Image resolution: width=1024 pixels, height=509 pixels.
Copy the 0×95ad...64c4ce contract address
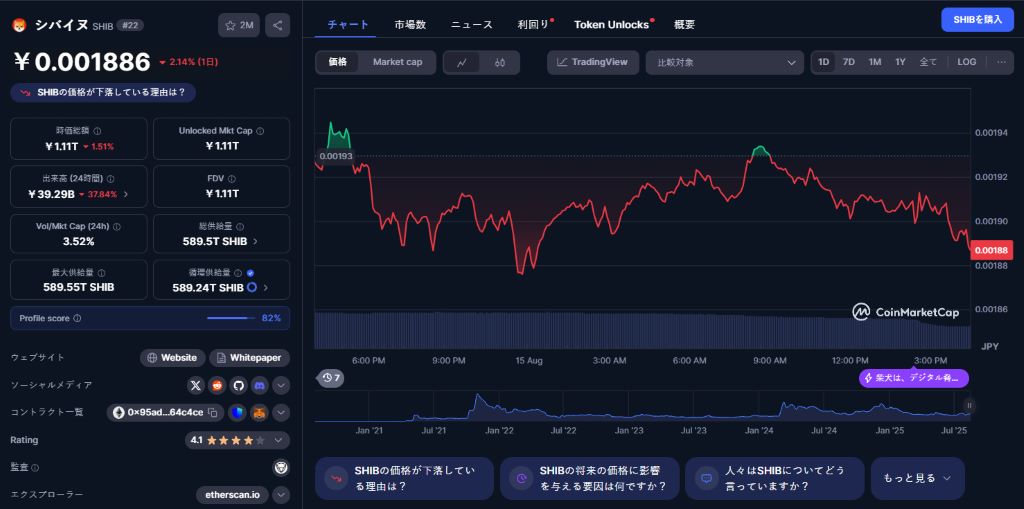(212, 412)
